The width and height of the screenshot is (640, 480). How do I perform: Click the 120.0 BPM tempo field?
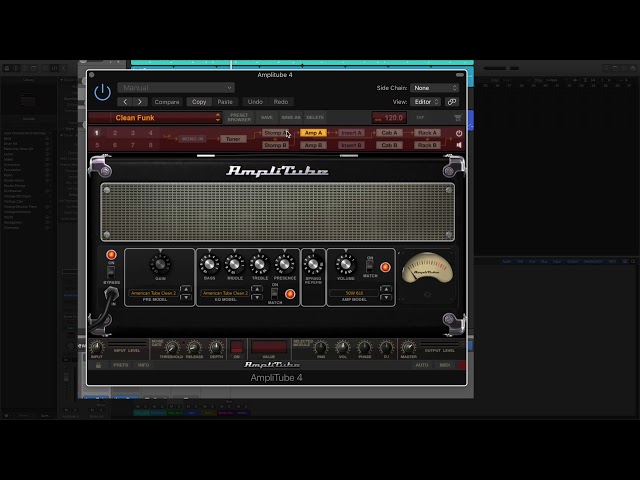click(x=389, y=118)
